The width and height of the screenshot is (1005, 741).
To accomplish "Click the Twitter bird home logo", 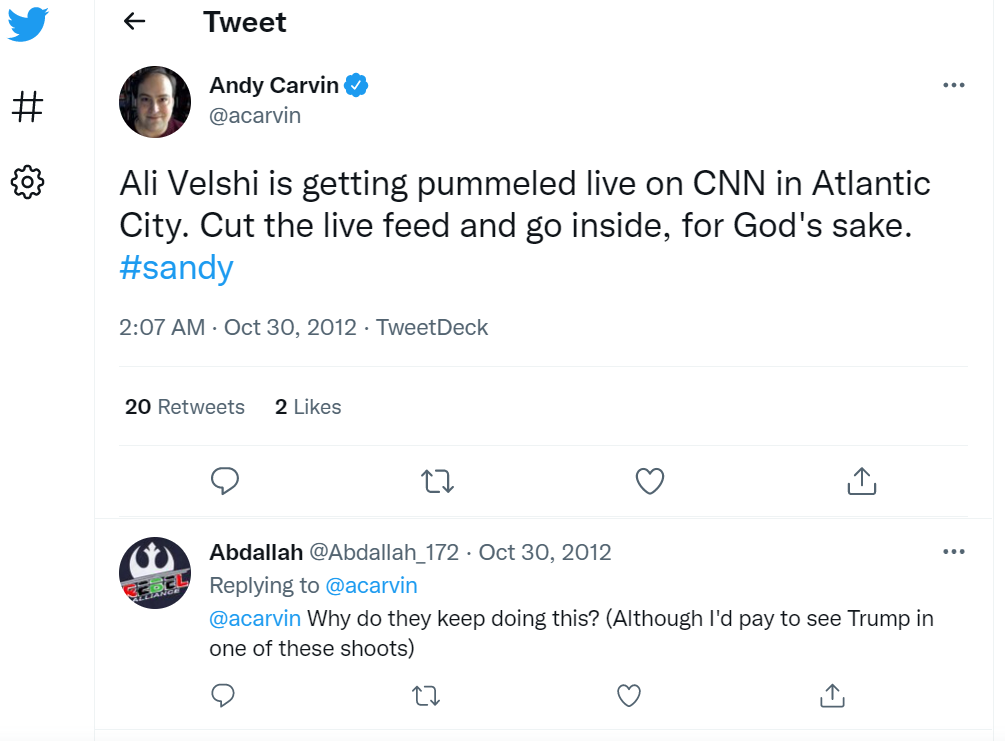I will (28, 24).
